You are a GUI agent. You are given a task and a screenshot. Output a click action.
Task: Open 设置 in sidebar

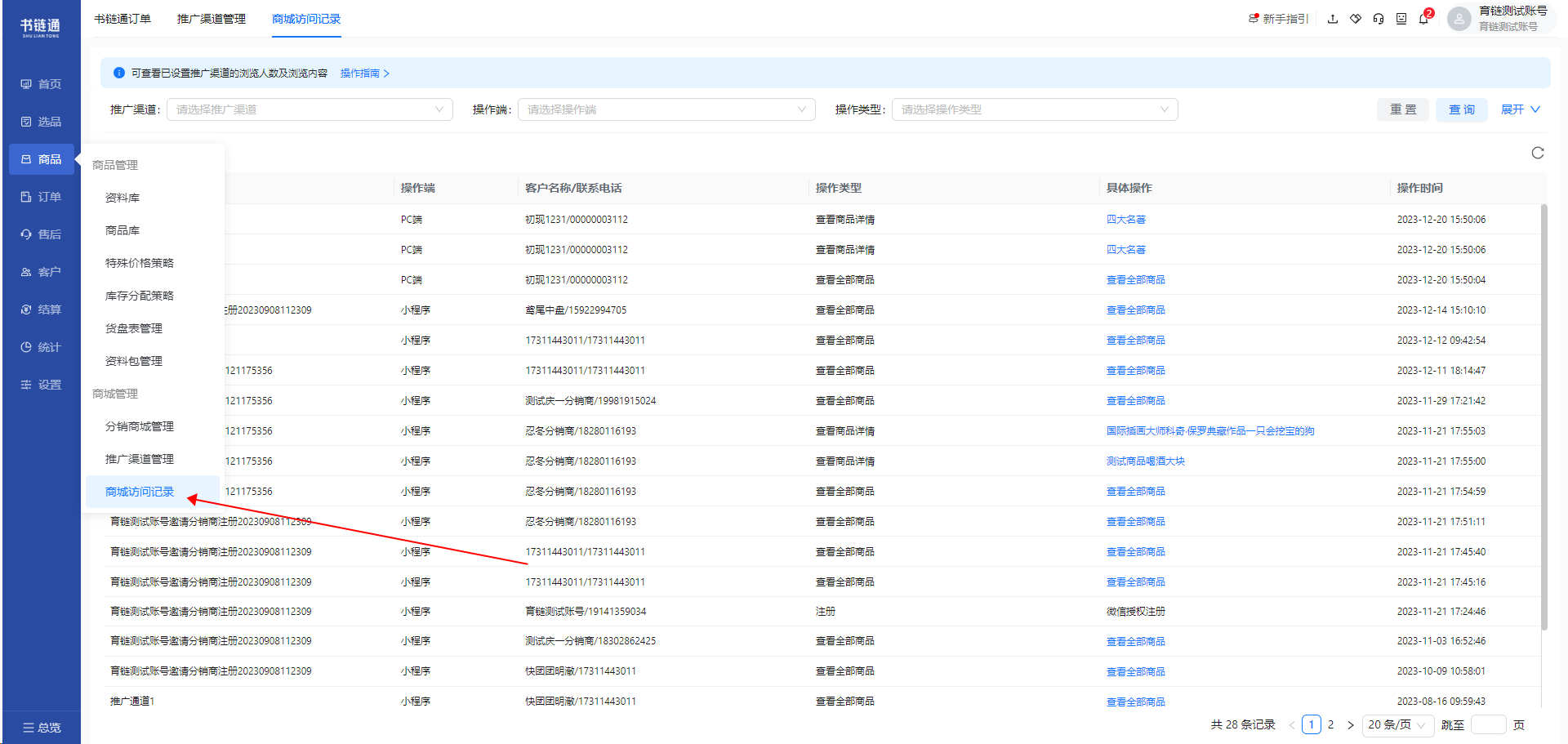click(41, 385)
